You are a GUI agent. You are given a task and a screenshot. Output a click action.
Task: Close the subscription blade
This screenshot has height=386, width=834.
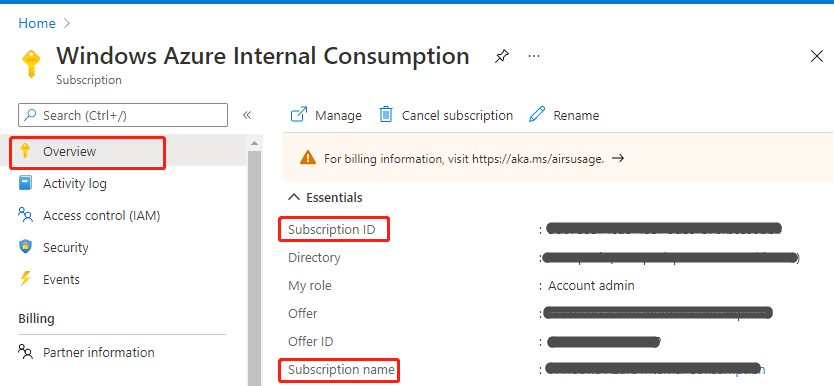[x=816, y=56]
